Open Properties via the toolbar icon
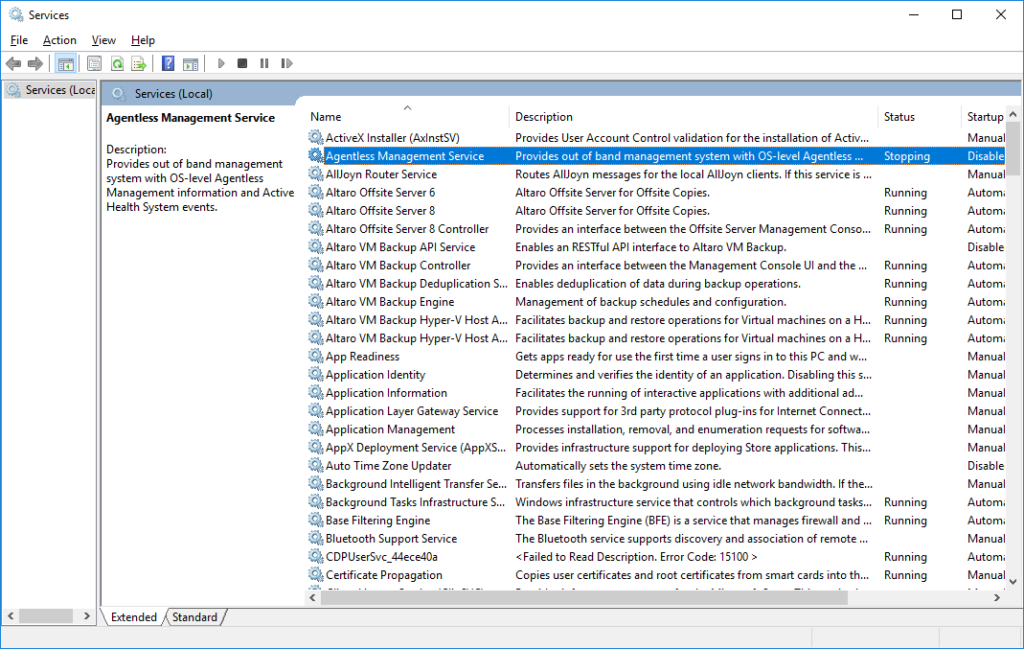Image resolution: width=1024 pixels, height=649 pixels. [94, 63]
